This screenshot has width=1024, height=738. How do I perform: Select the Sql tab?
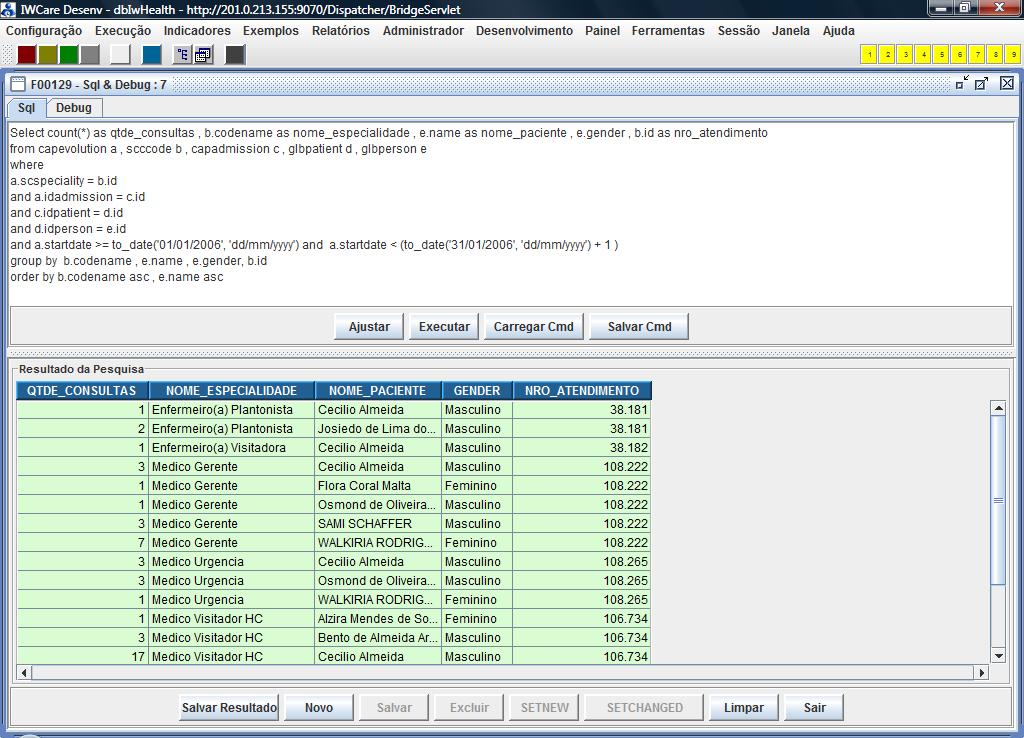tap(26, 108)
